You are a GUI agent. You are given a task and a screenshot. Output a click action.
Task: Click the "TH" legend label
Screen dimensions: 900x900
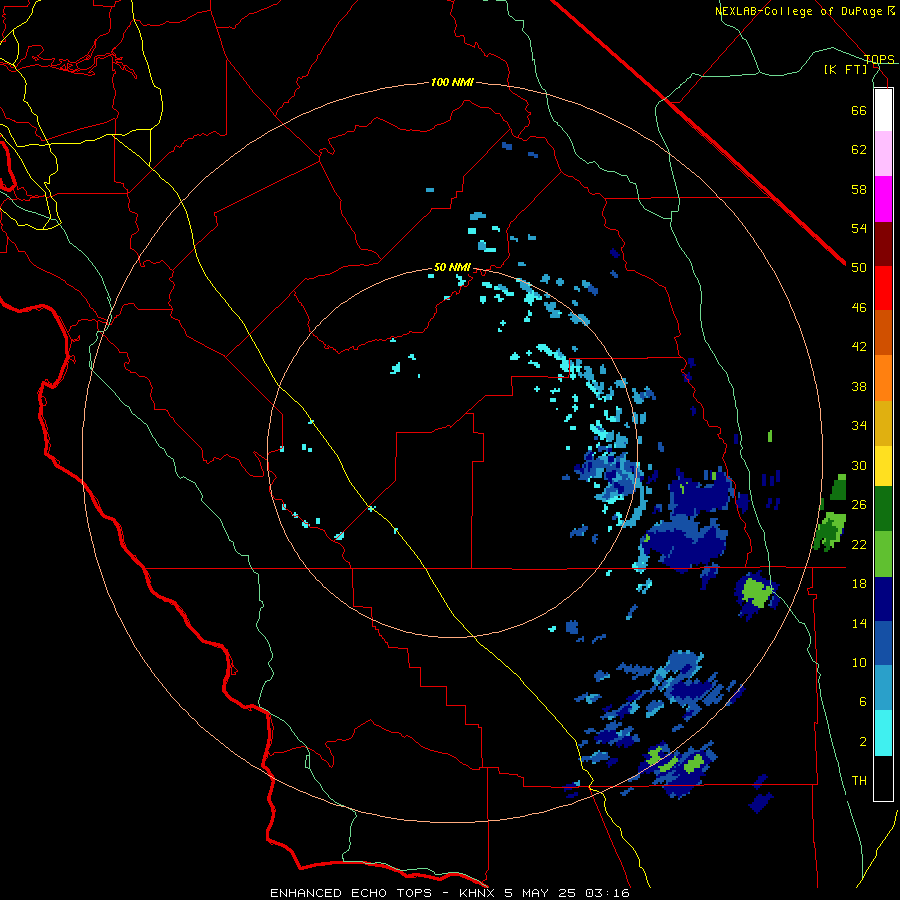tap(859, 781)
